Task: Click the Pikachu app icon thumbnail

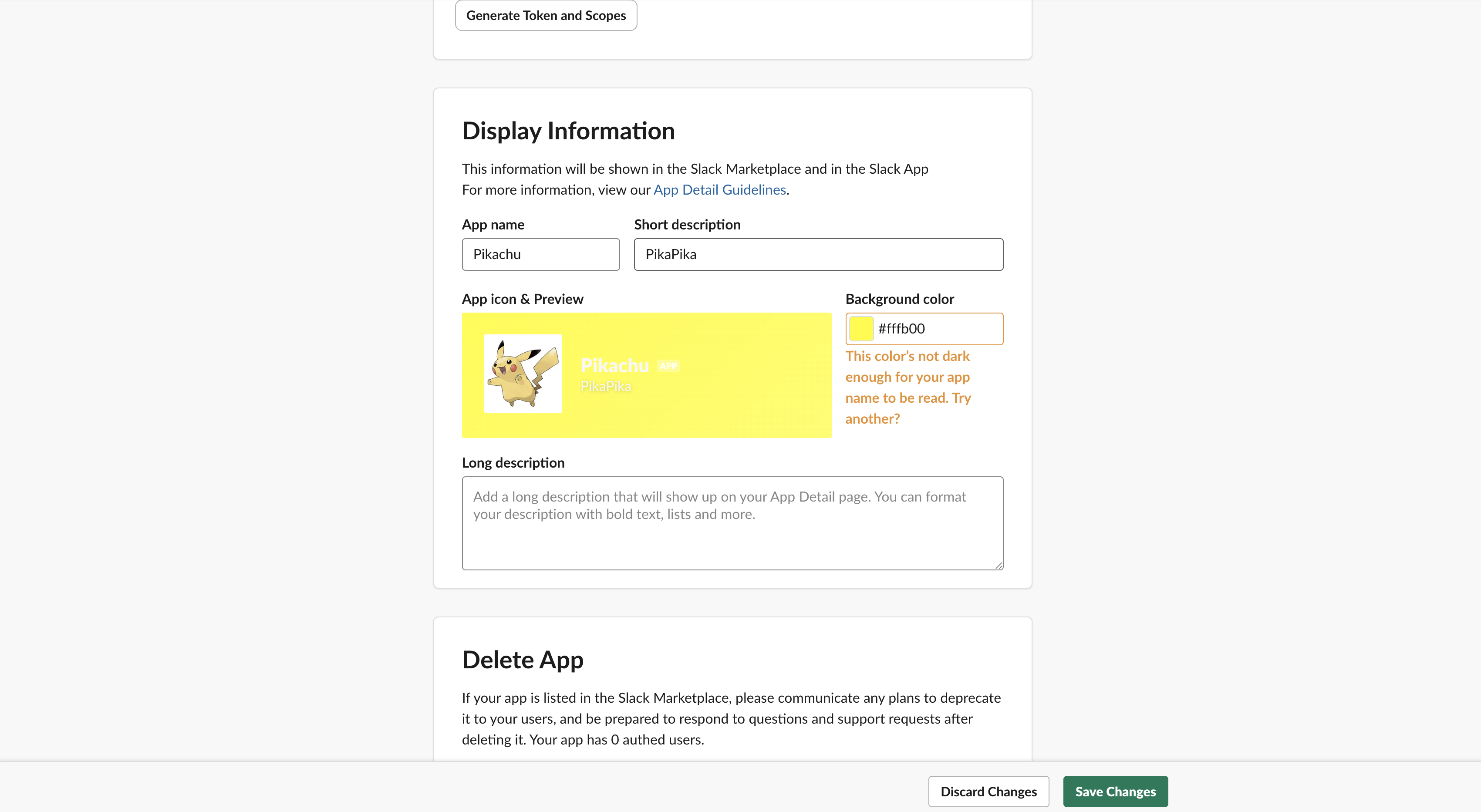Action: coord(523,374)
